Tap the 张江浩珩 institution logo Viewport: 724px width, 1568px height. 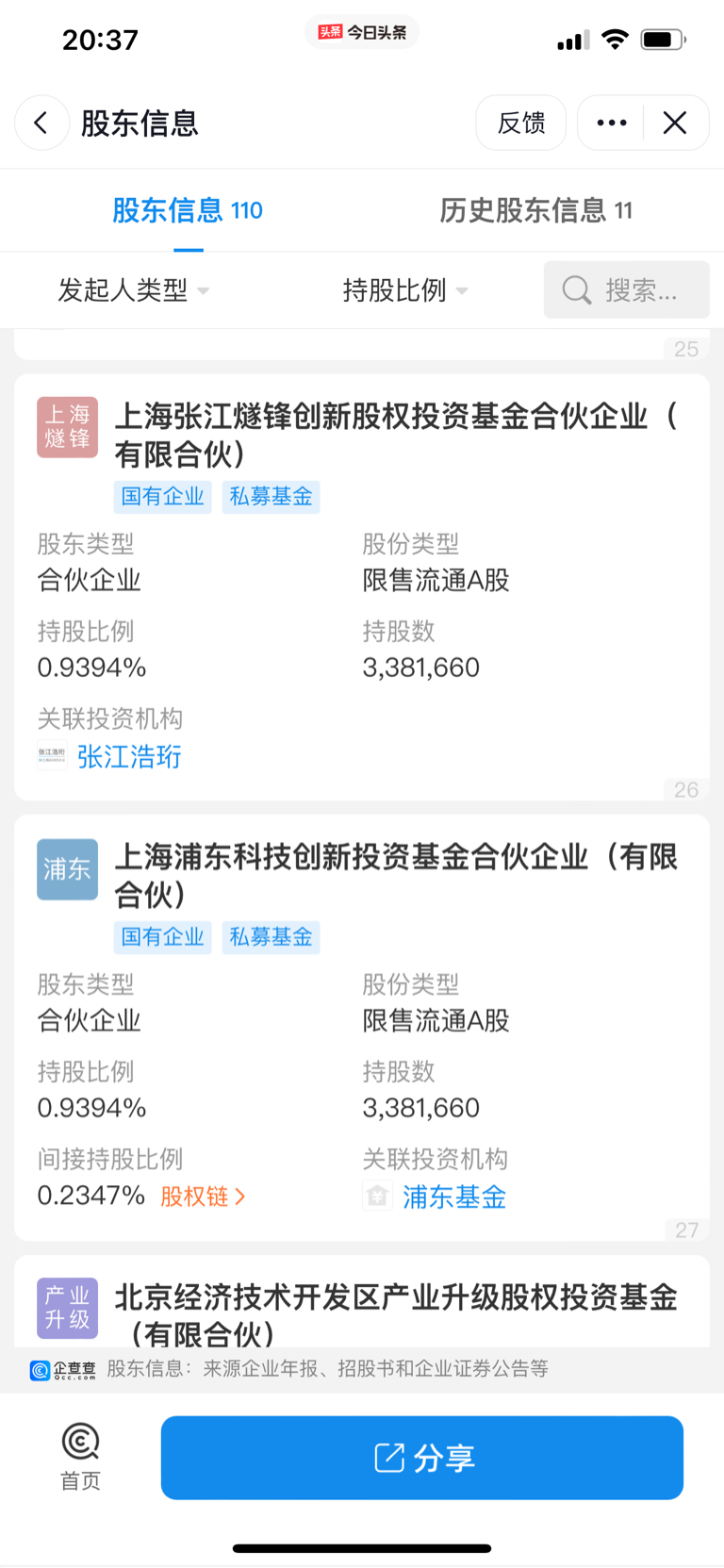tap(52, 755)
